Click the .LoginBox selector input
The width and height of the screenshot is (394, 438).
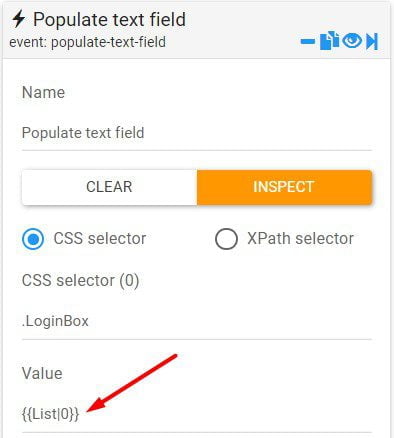[197, 321]
